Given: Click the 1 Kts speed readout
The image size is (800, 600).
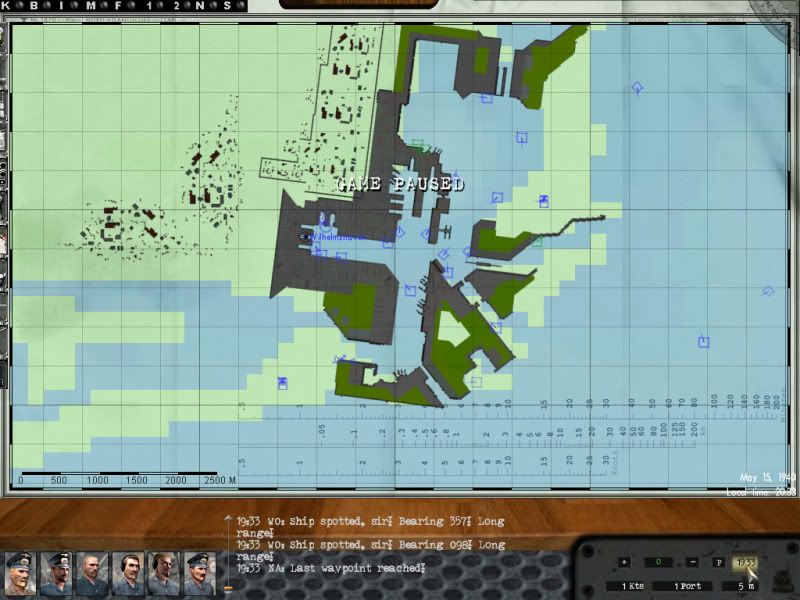Looking at the screenshot, I should coord(632,585).
